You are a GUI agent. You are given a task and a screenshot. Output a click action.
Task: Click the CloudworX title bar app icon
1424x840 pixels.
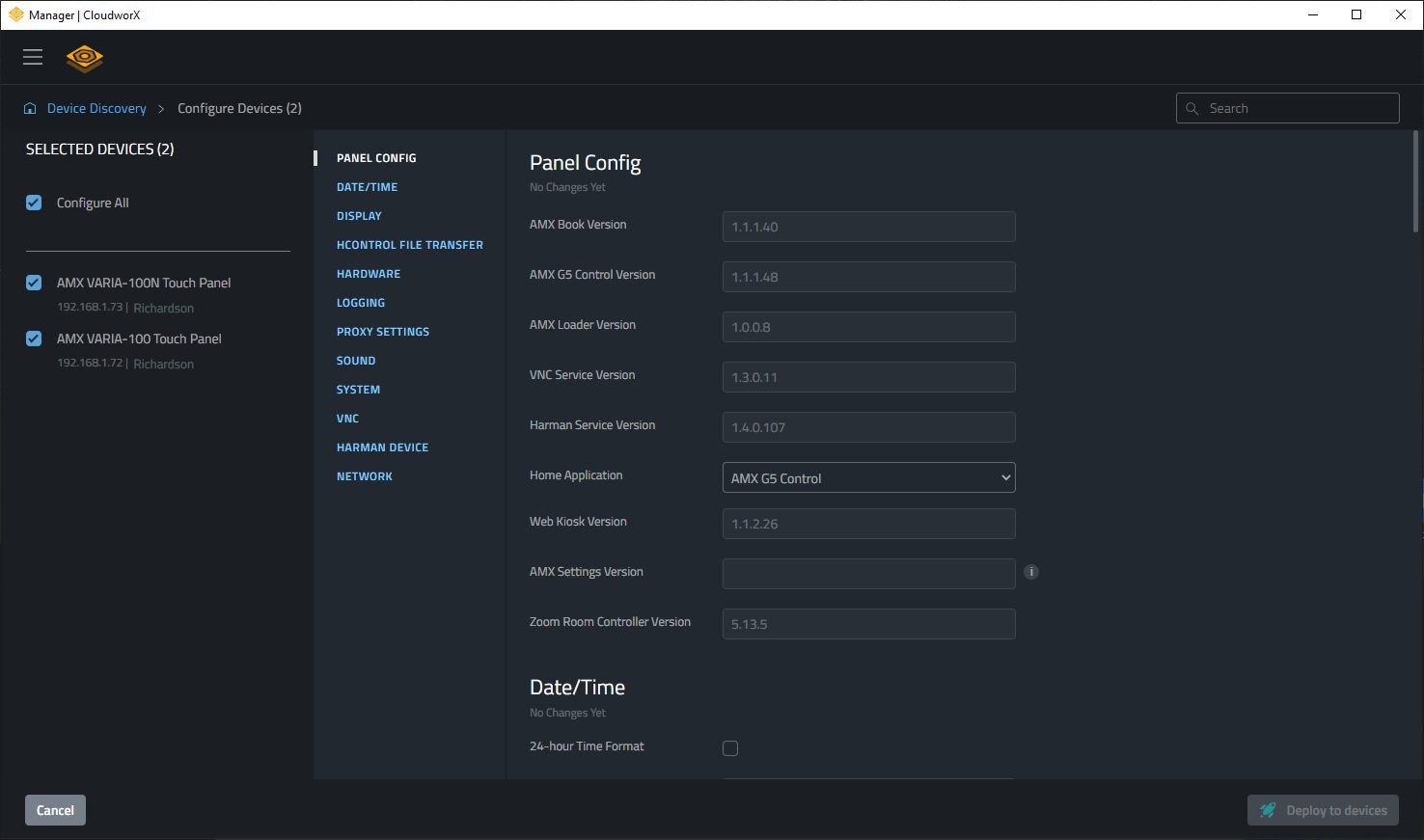[x=15, y=14]
